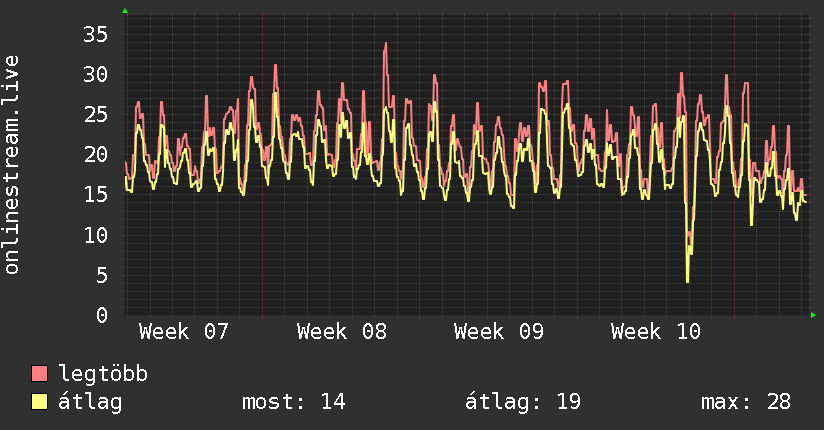Click the 'átlag: 19' average value
824x430 pixels.
click(523, 402)
